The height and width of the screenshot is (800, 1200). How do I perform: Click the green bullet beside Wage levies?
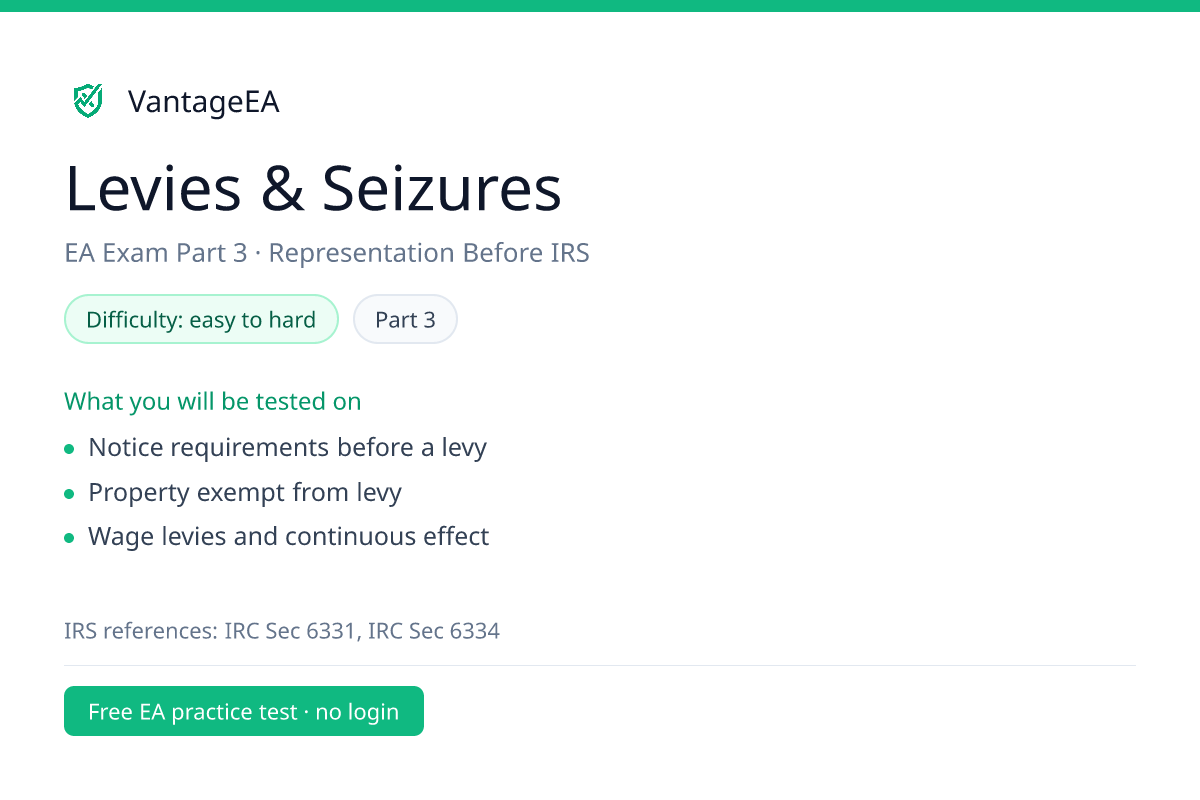(x=69, y=538)
